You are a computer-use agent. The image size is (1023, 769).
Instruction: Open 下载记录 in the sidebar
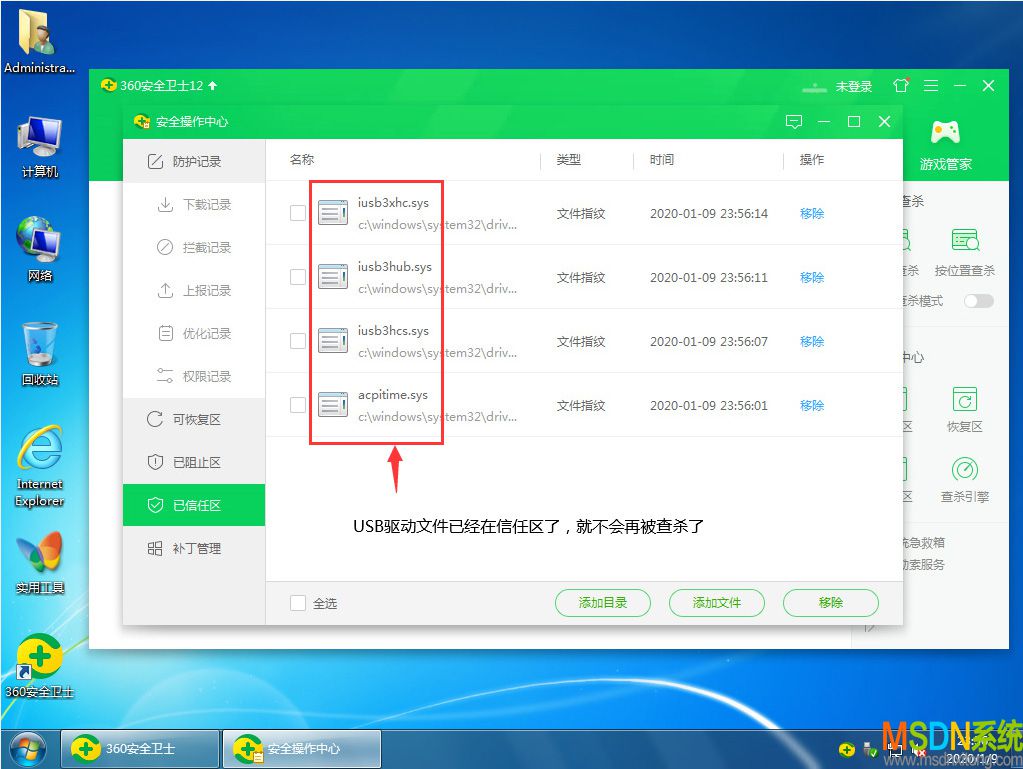point(194,204)
